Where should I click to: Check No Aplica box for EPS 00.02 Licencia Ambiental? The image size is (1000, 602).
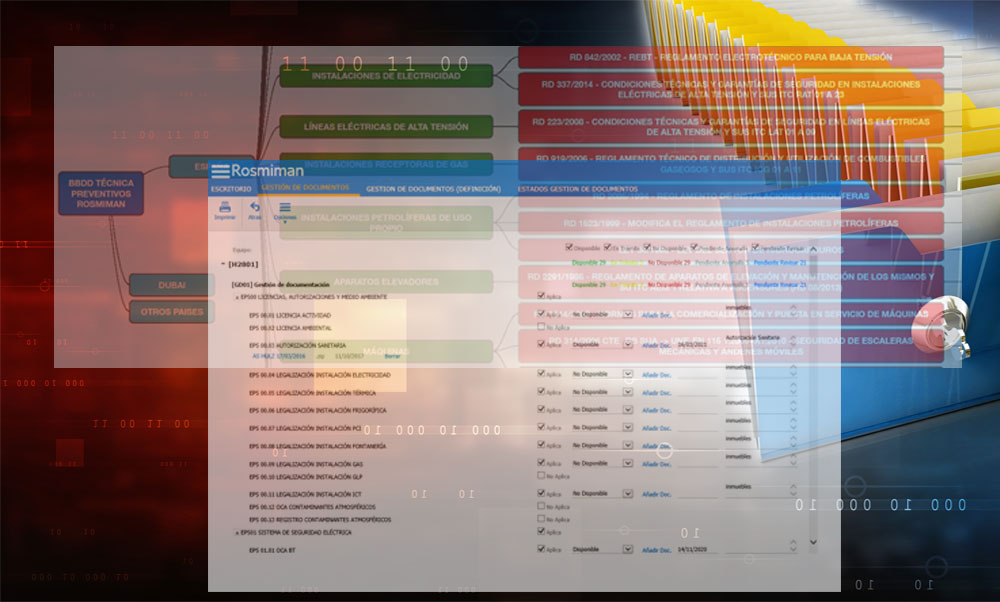point(541,327)
